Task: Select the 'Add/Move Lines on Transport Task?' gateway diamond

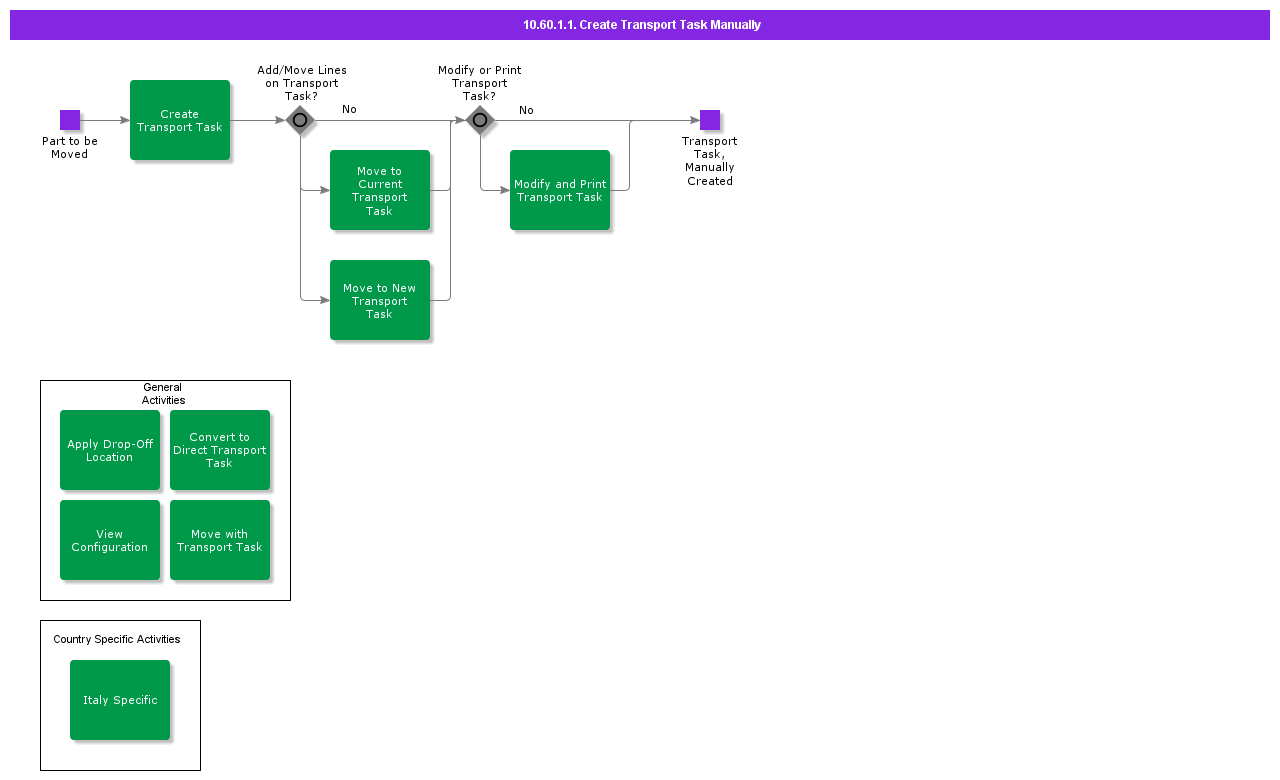Action: point(300,120)
